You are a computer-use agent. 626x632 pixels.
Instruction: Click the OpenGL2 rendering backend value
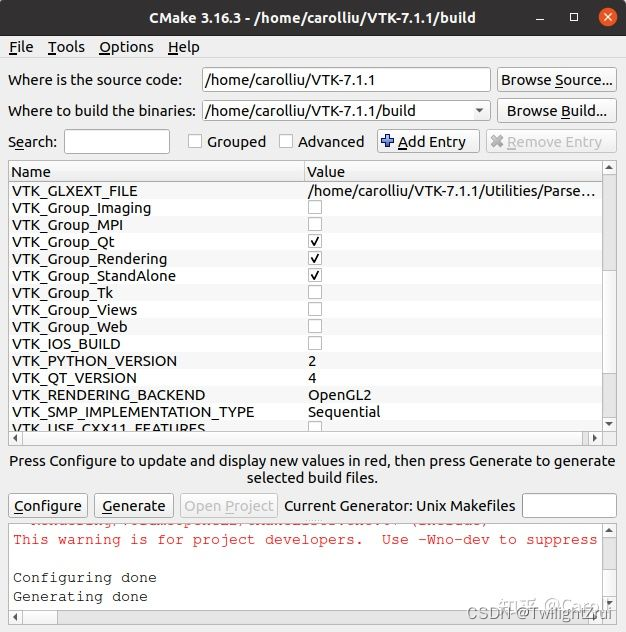[339, 395]
